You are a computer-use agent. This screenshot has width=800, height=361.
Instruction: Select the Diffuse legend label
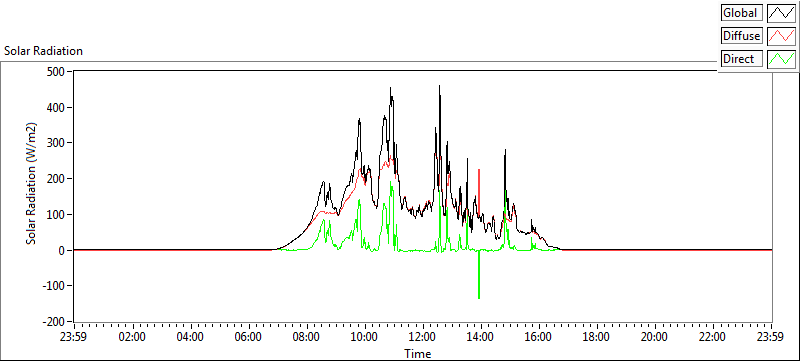click(x=742, y=36)
